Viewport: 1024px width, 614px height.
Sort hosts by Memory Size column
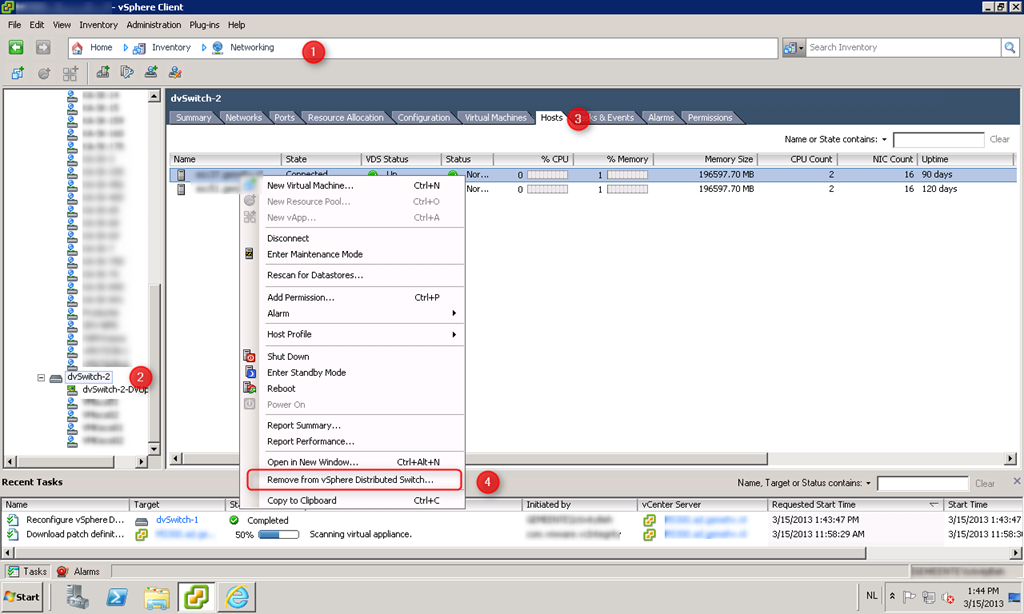point(705,159)
